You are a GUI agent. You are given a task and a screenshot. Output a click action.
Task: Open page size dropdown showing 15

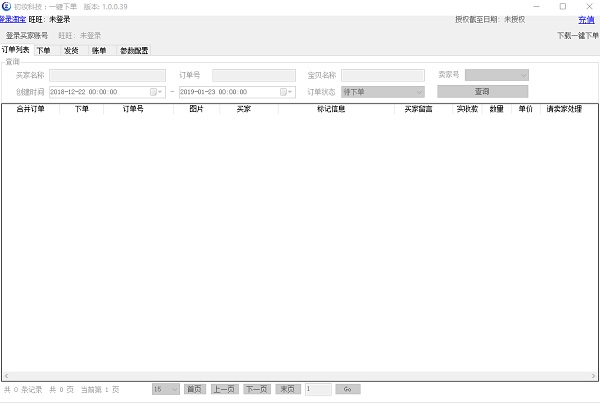pyautogui.click(x=166, y=389)
